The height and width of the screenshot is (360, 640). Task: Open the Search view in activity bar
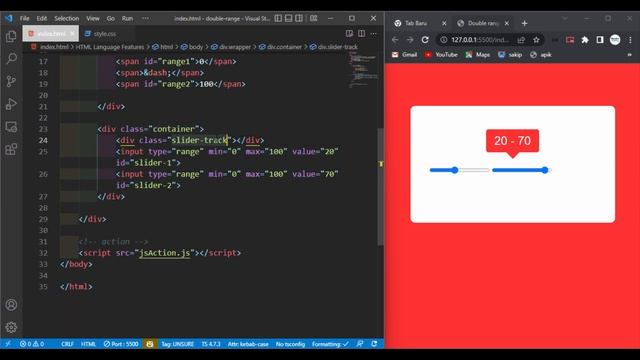[11, 58]
